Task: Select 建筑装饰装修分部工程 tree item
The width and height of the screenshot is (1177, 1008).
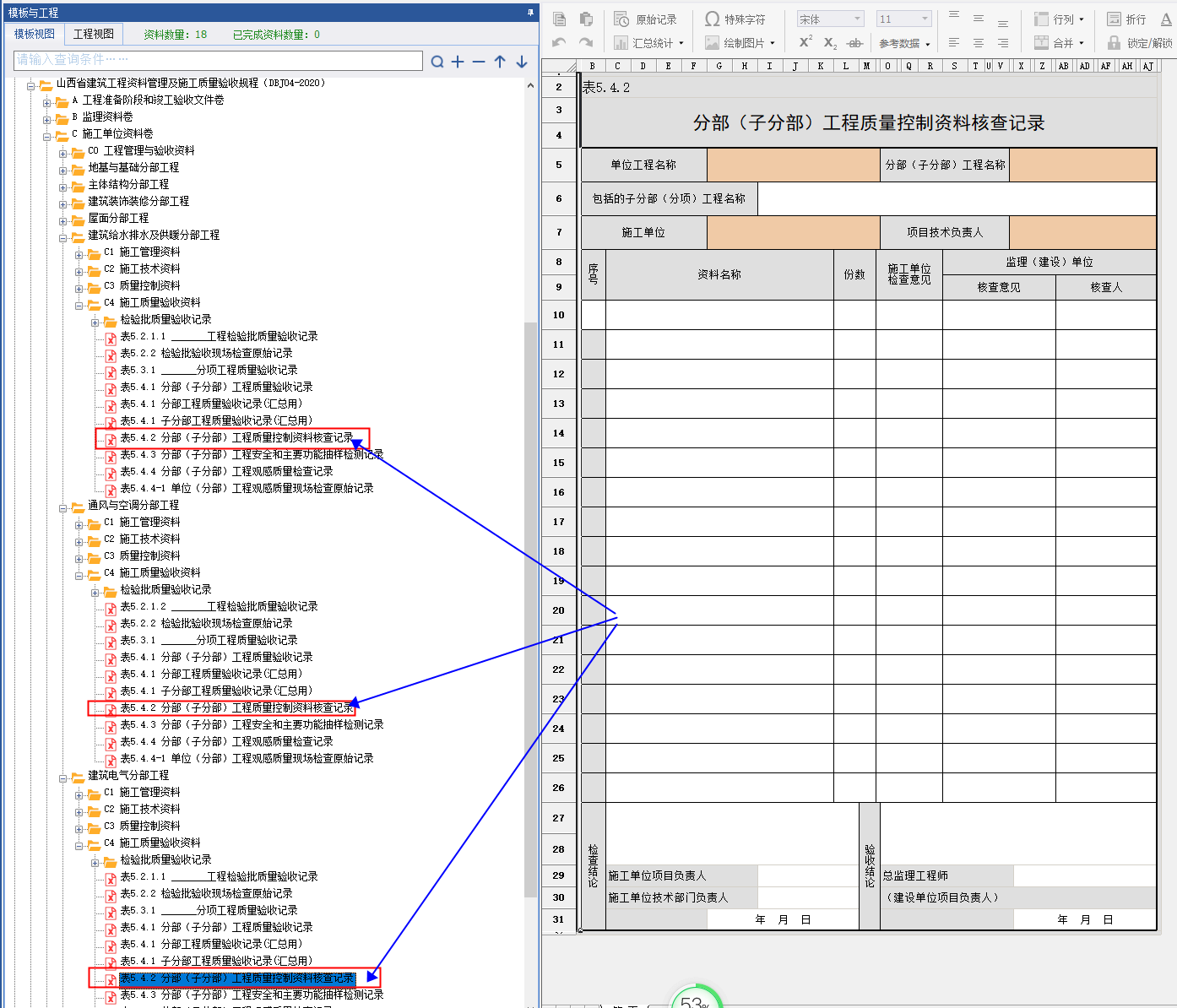Action: (138, 201)
